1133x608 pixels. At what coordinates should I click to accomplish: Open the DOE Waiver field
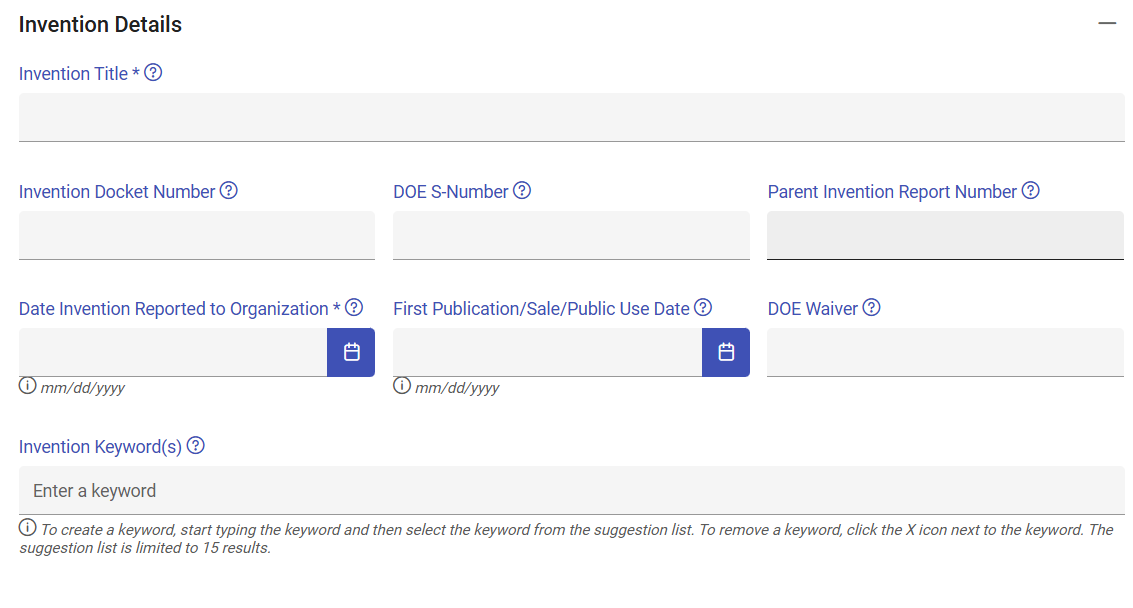pos(945,352)
